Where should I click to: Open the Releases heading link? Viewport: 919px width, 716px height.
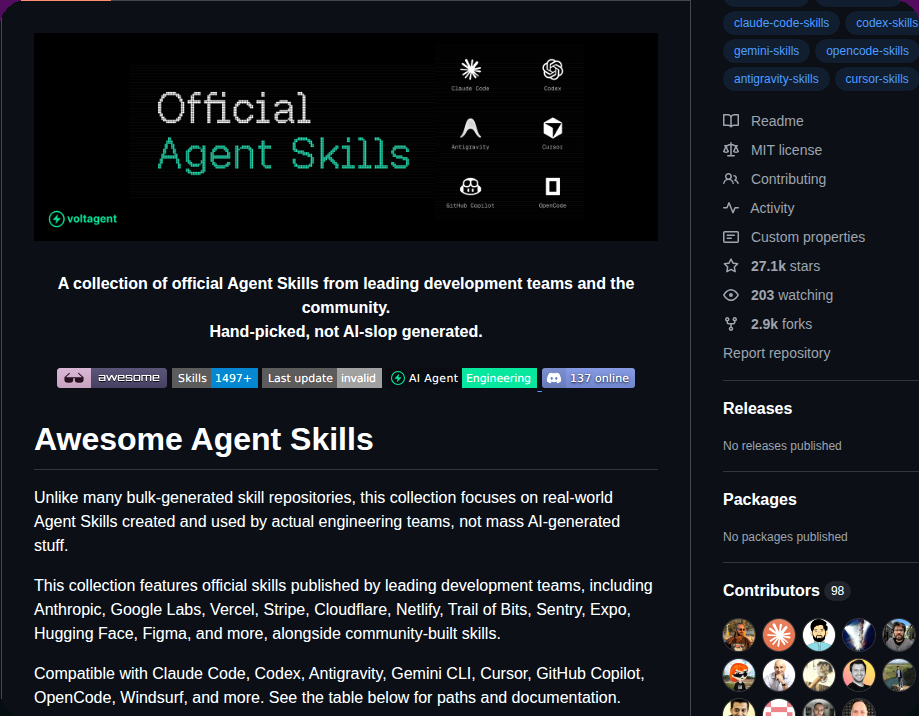[757, 408]
